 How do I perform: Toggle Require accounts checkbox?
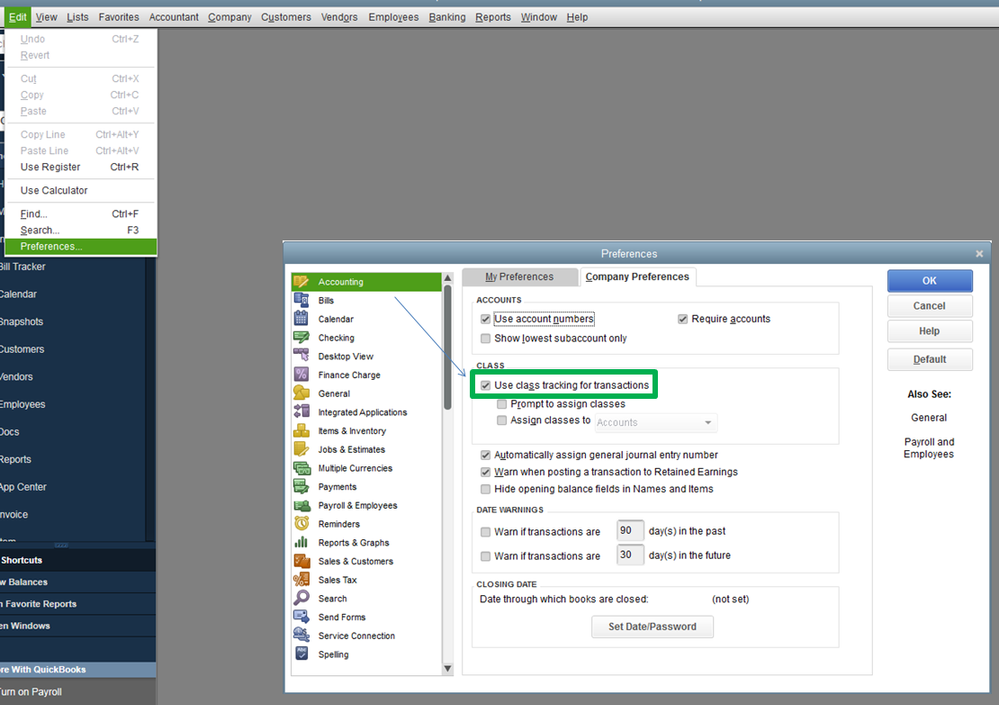coord(682,319)
